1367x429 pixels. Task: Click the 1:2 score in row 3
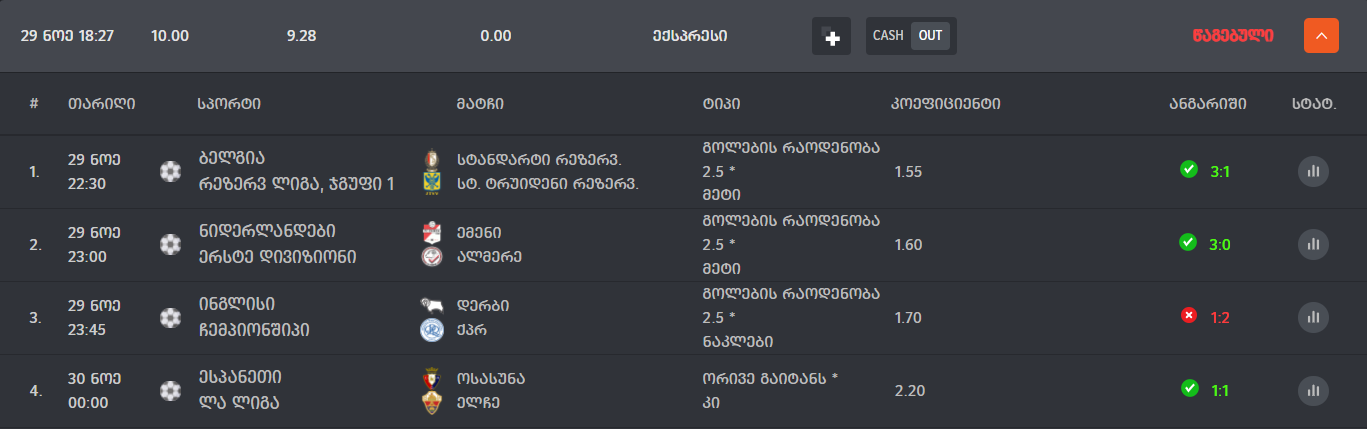[1221, 317]
